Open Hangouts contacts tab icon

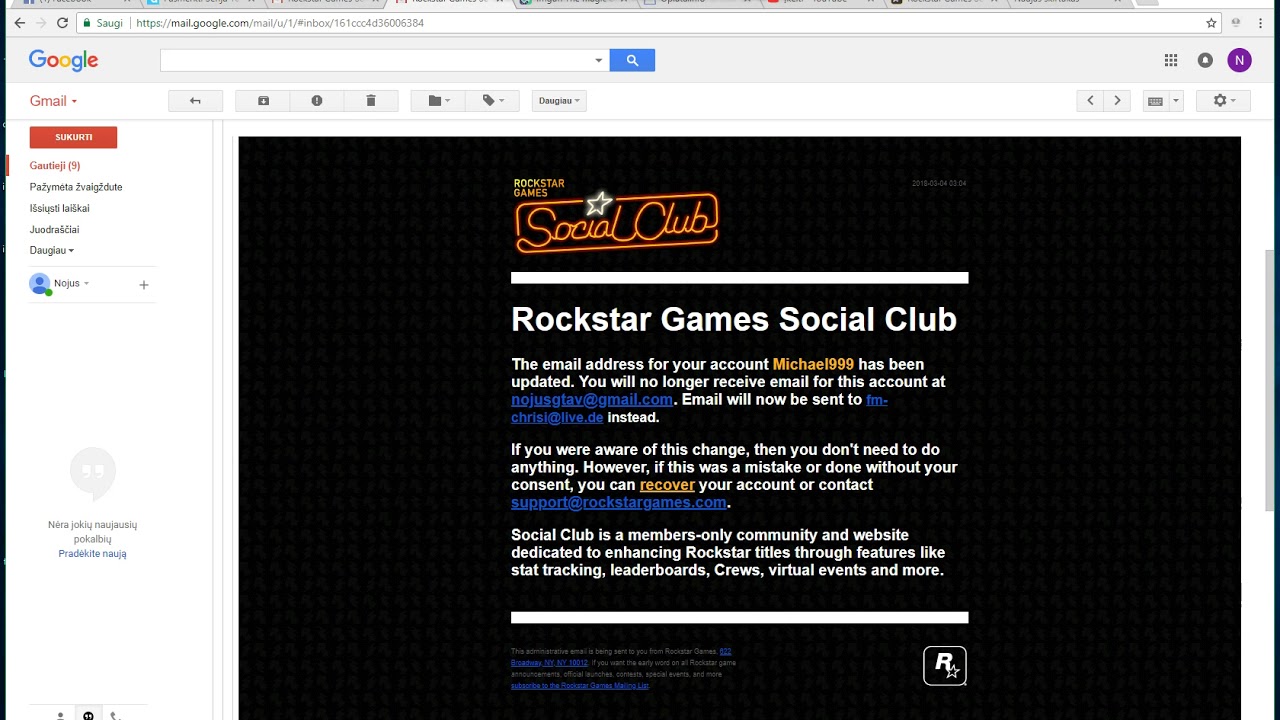(x=60, y=715)
